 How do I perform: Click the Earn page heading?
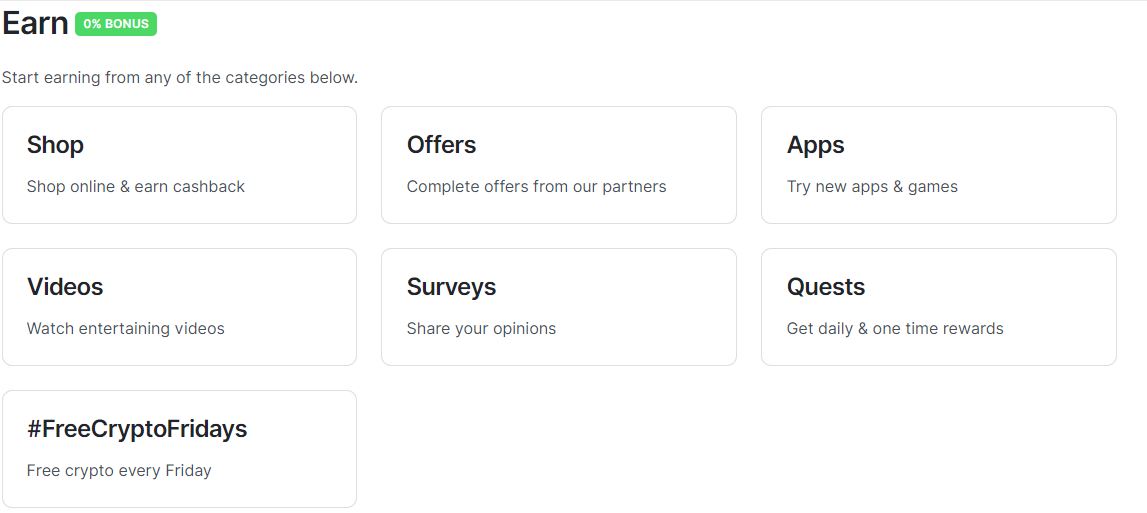click(x=36, y=23)
